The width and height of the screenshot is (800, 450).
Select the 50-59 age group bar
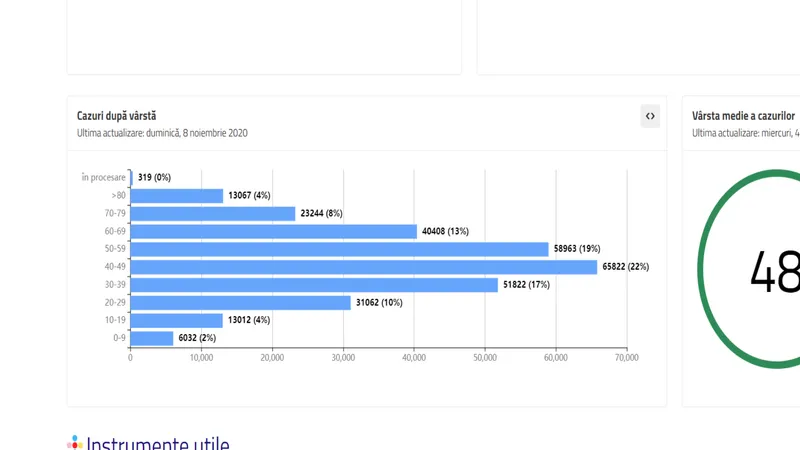coord(339,249)
